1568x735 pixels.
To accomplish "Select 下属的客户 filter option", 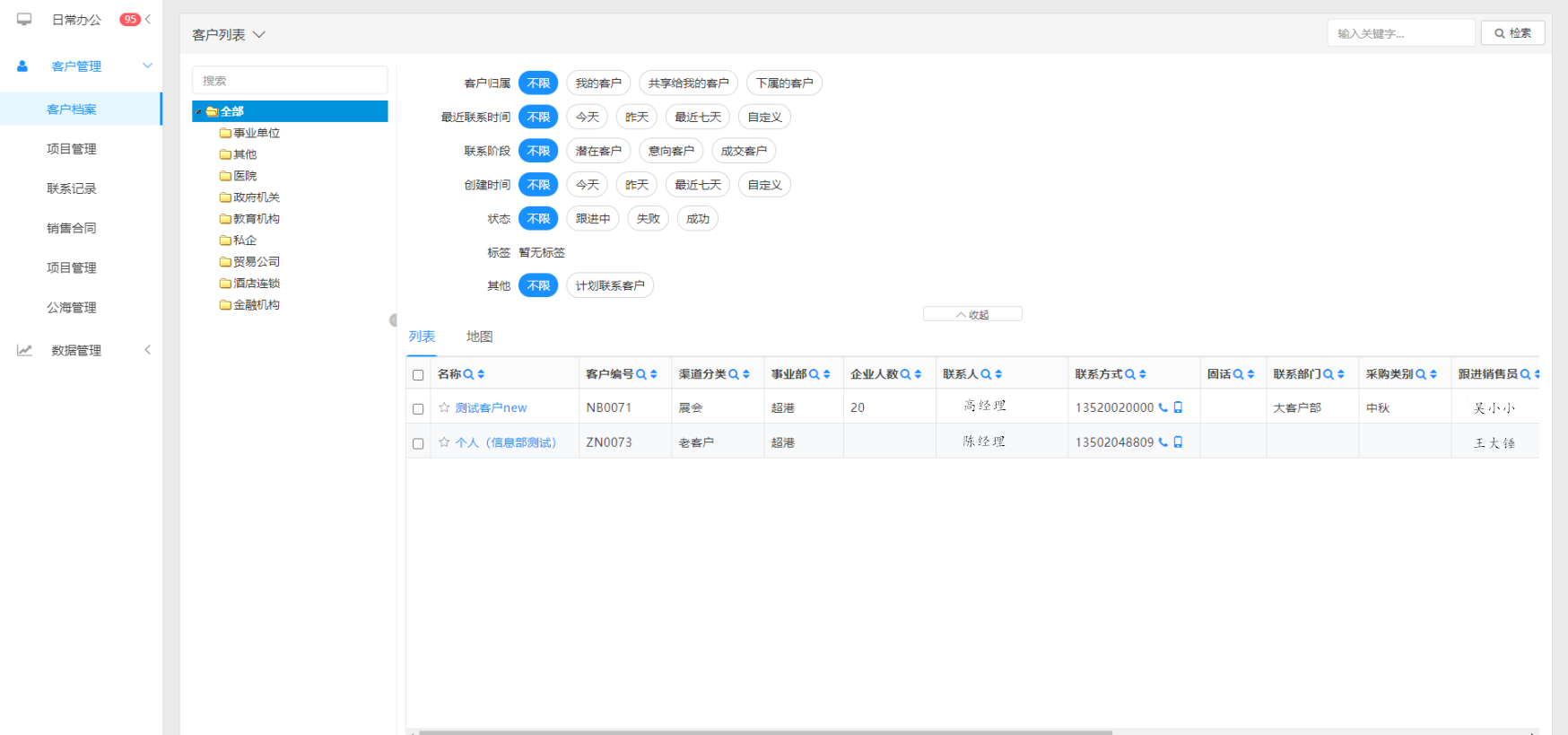I will click(x=785, y=83).
